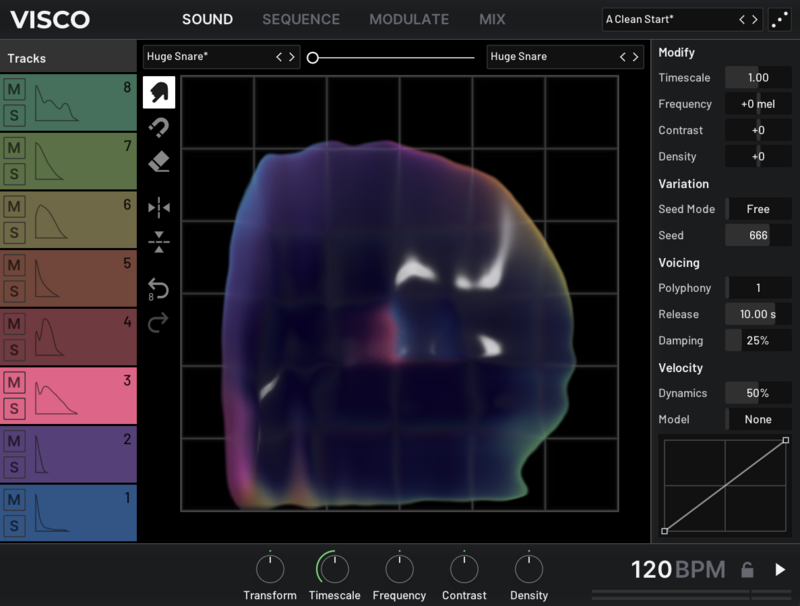Open the Seed Mode Free dropdown
The image size is (800, 606).
[758, 209]
